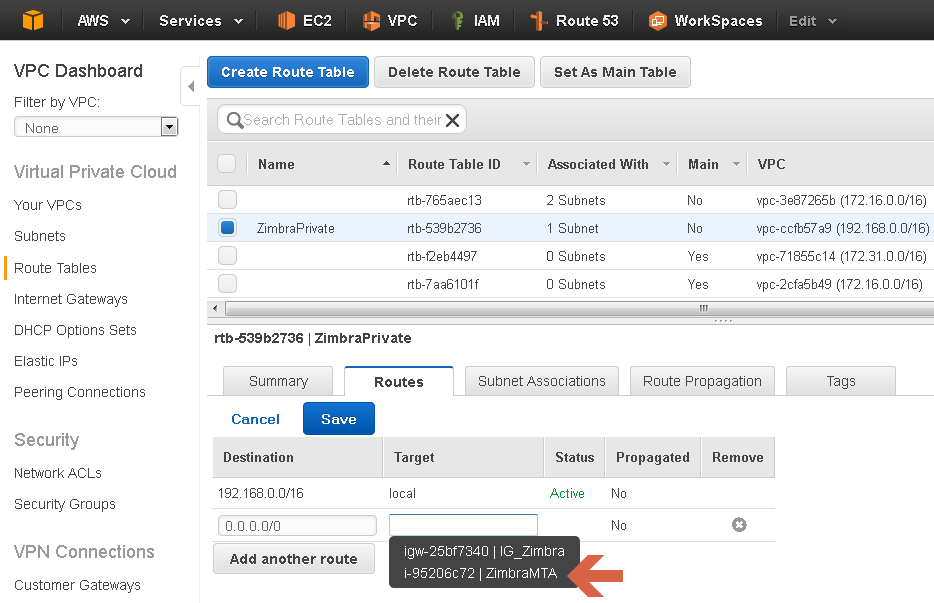Click the AWS orange cube logo
This screenshot has width=934, height=603.
click(33, 20)
